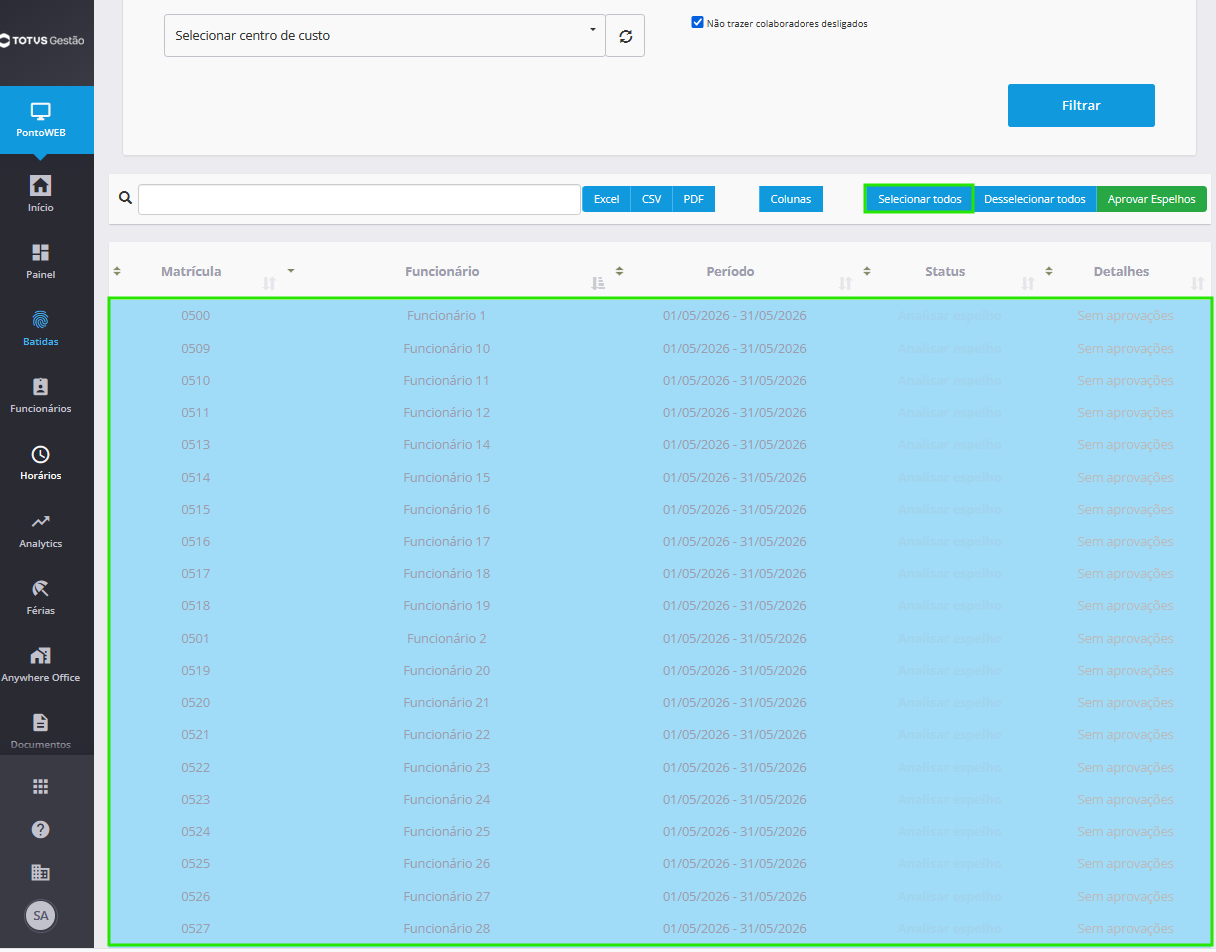Select row Funcionário 10
The height and width of the screenshot is (952, 1216).
(x=660, y=348)
